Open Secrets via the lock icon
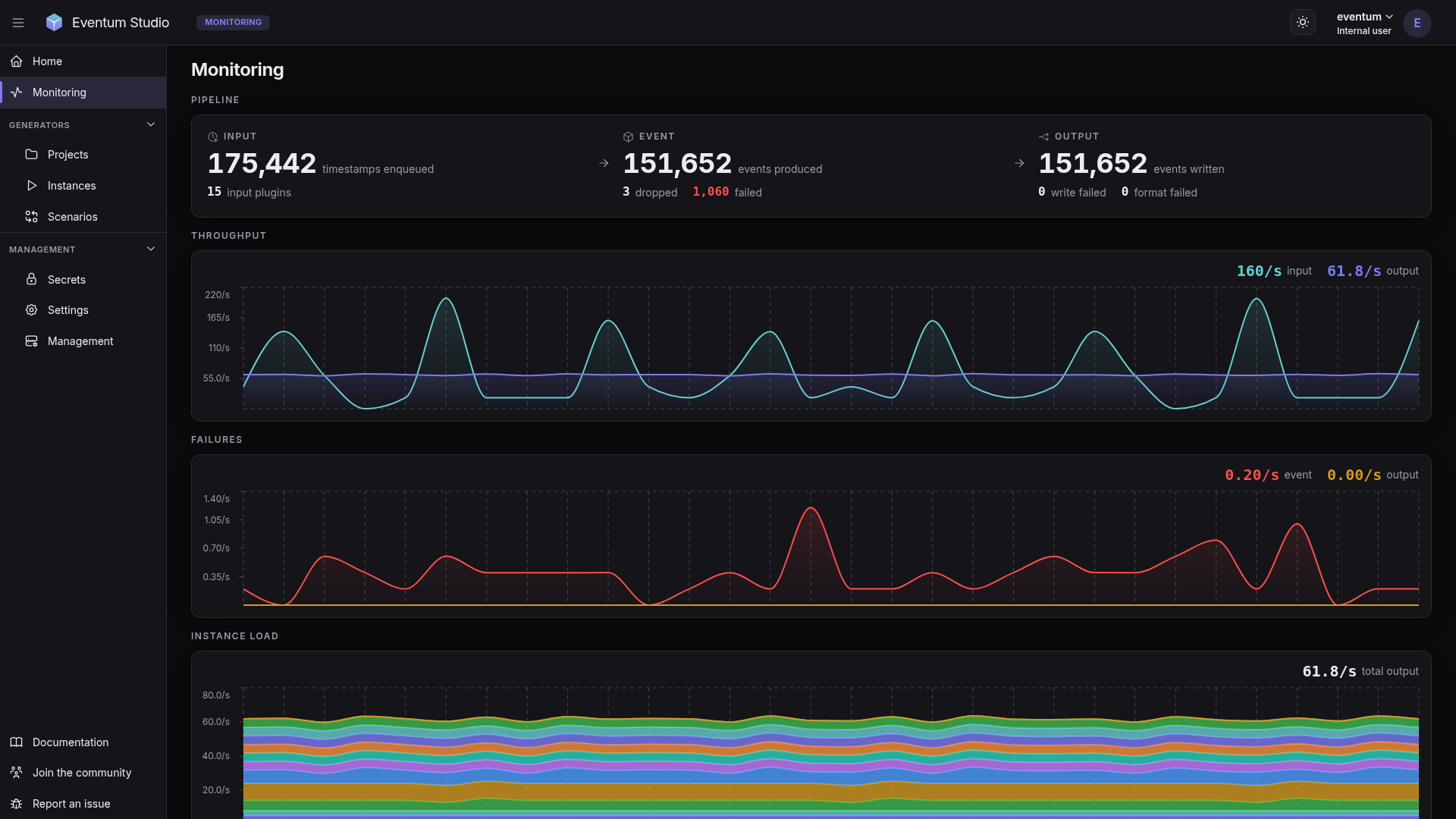This screenshot has height=819, width=1456. coord(31,279)
